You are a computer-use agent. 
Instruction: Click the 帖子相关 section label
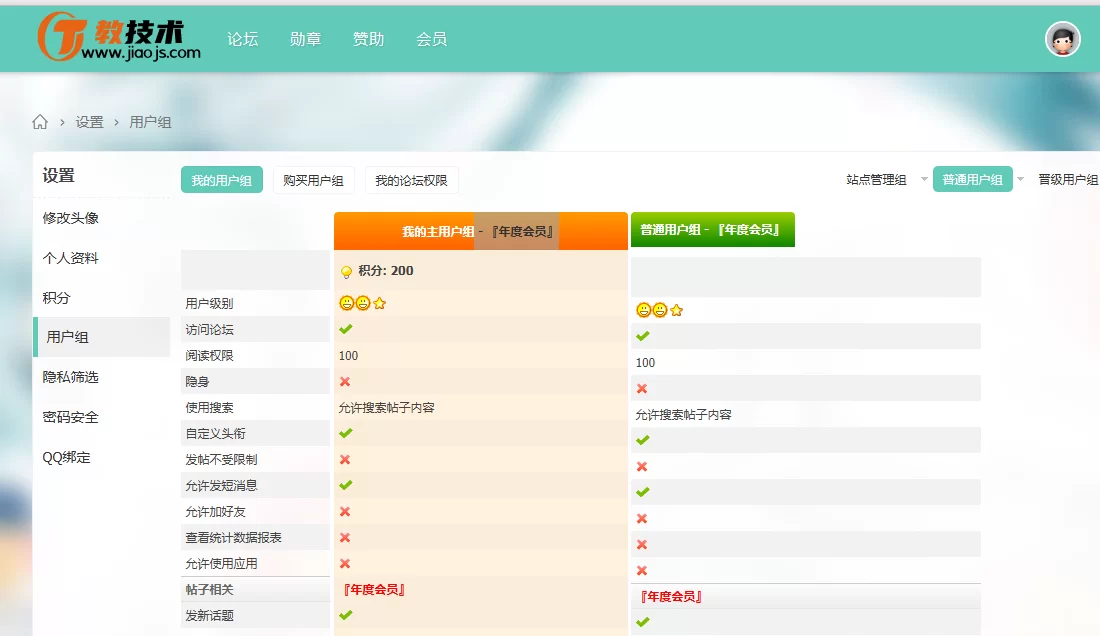pyautogui.click(x=209, y=590)
